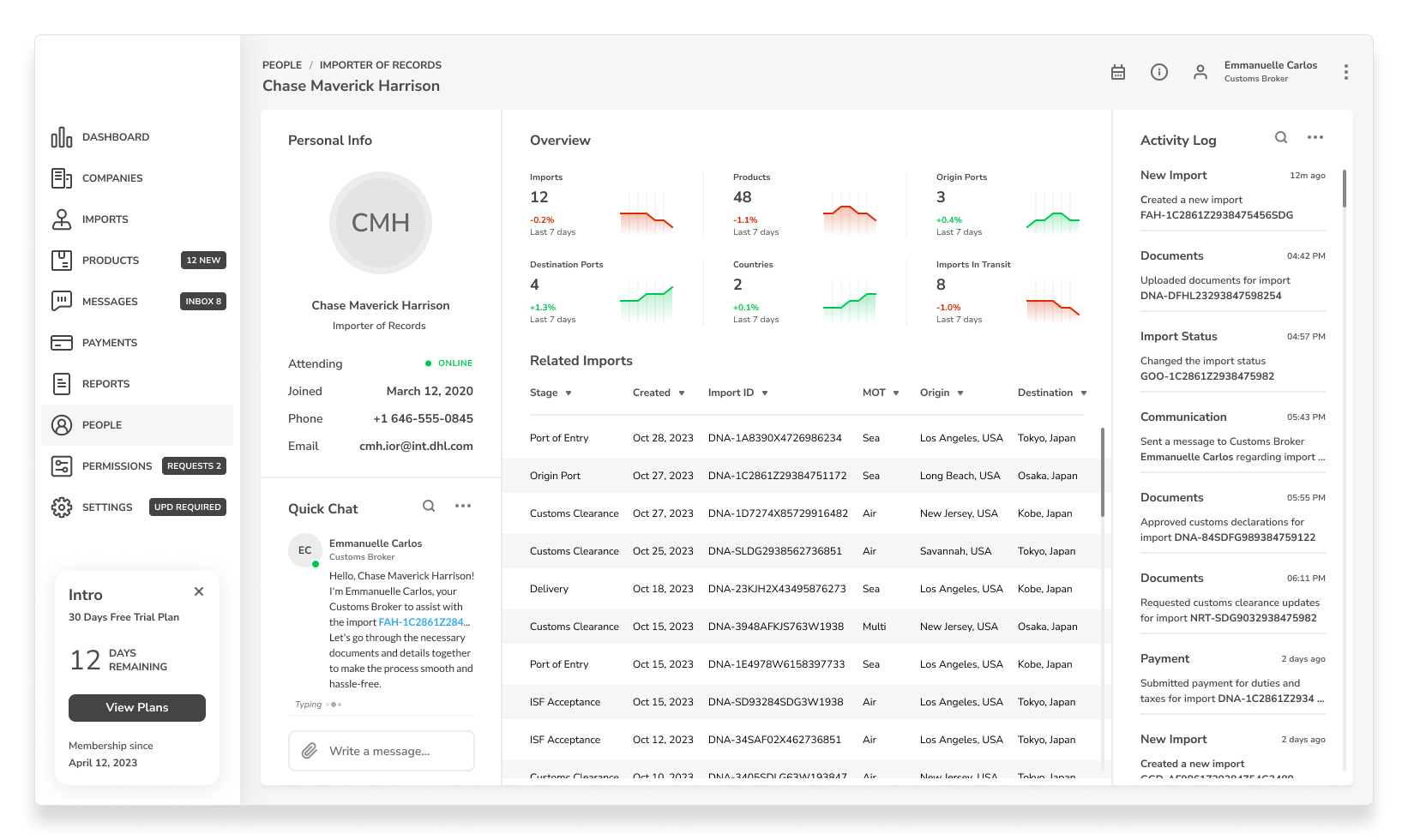
Task: Click the Activity Log scrollbar
Action: pyautogui.click(x=1344, y=189)
